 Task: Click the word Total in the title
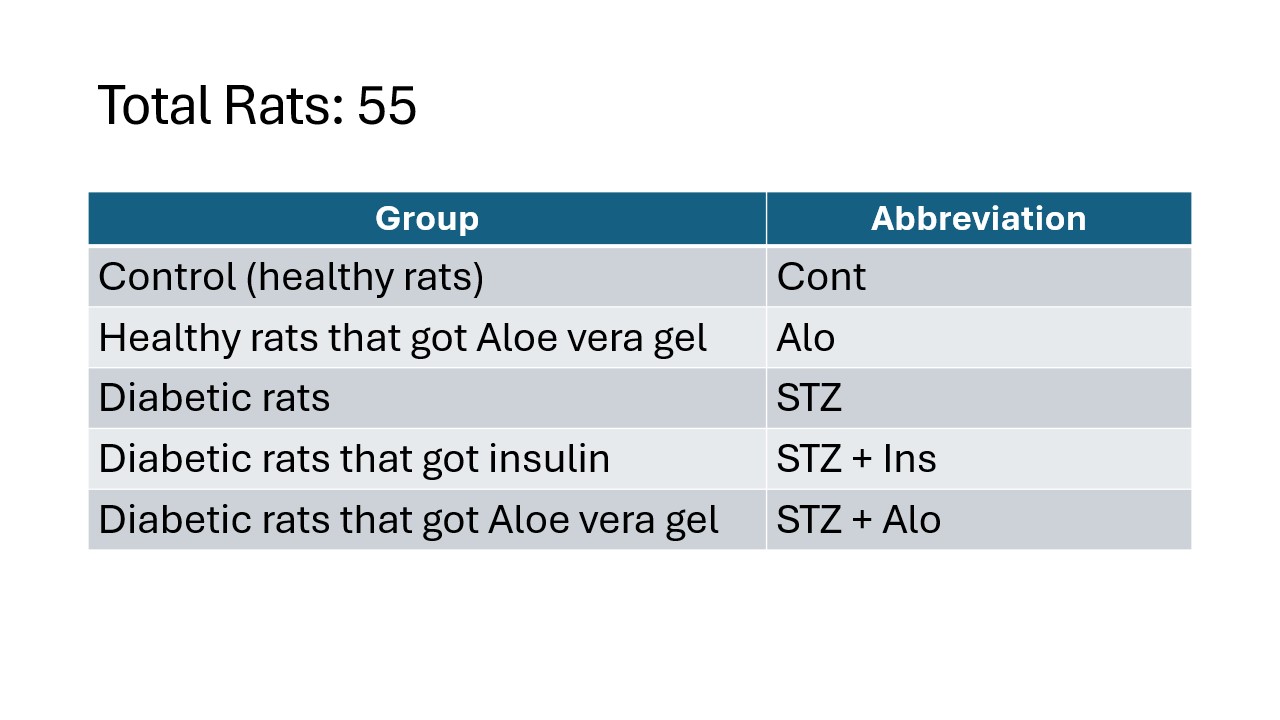click(154, 105)
